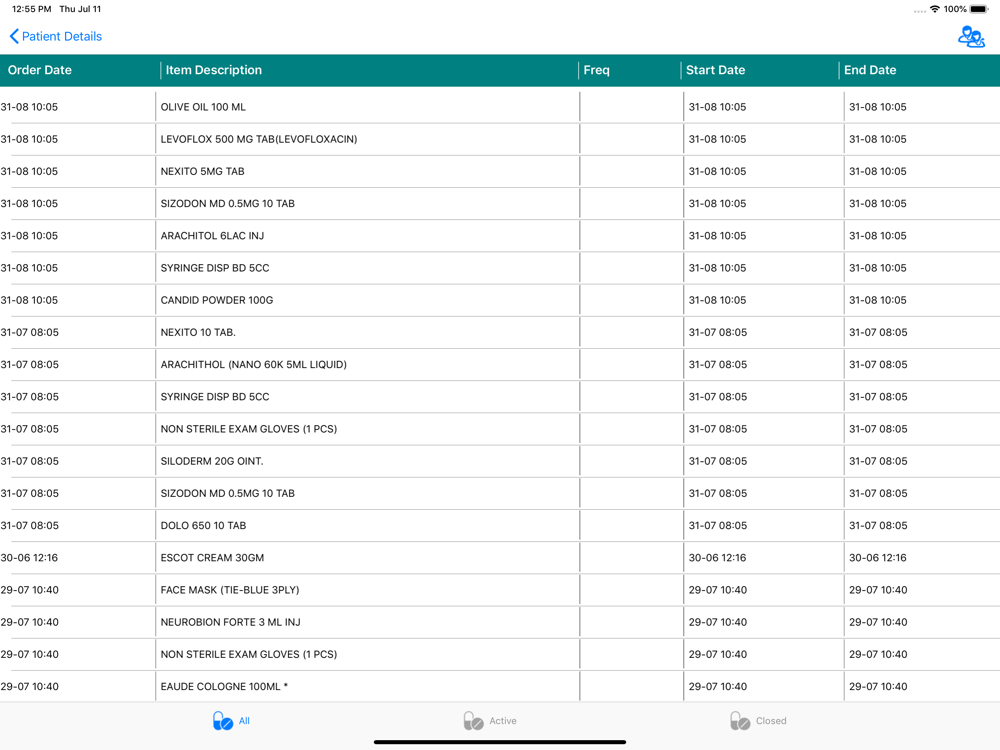Select the SILODERM 20G OINT. item
Image resolution: width=1000 pixels, height=750 pixels.
[x=212, y=461]
